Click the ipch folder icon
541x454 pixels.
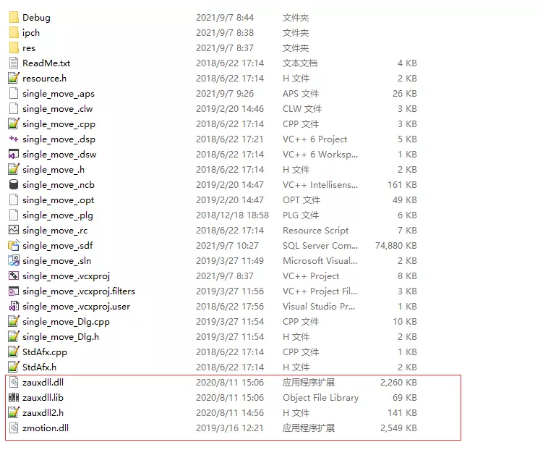(13, 32)
